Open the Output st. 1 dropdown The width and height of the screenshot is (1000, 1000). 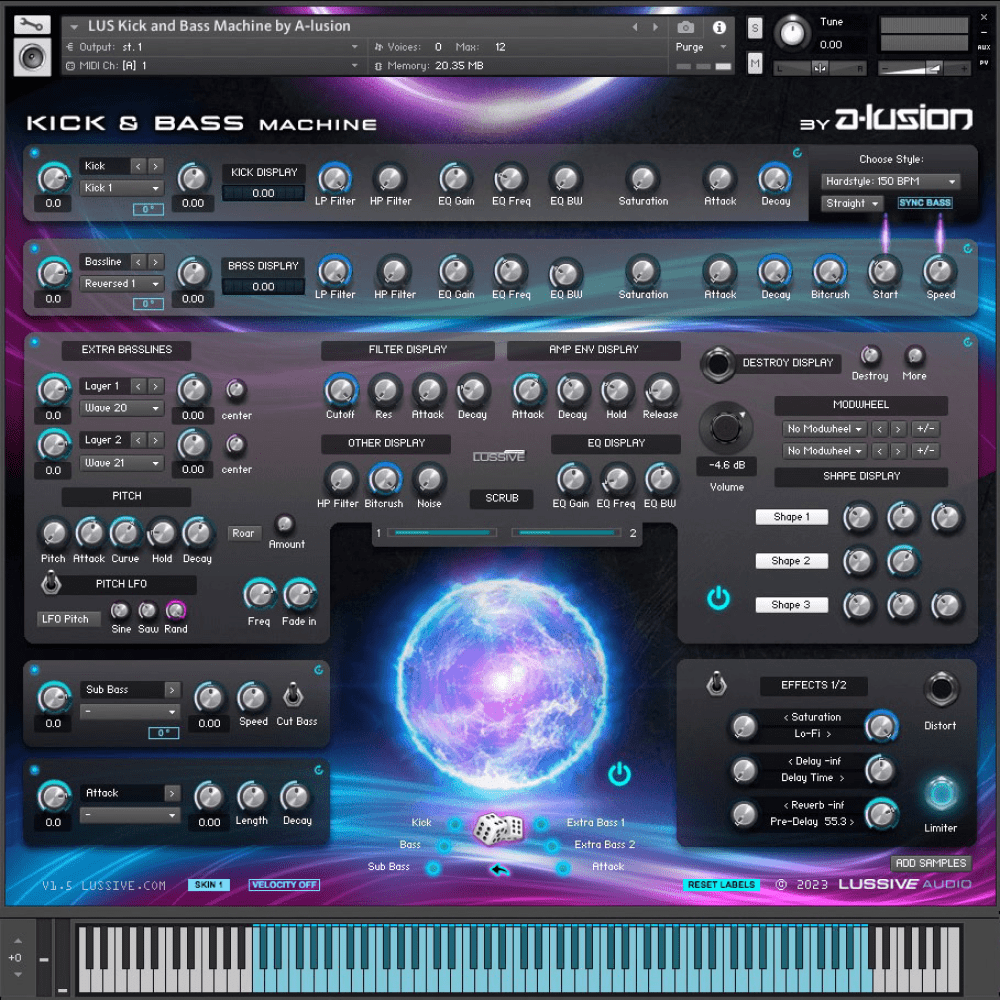pos(214,47)
